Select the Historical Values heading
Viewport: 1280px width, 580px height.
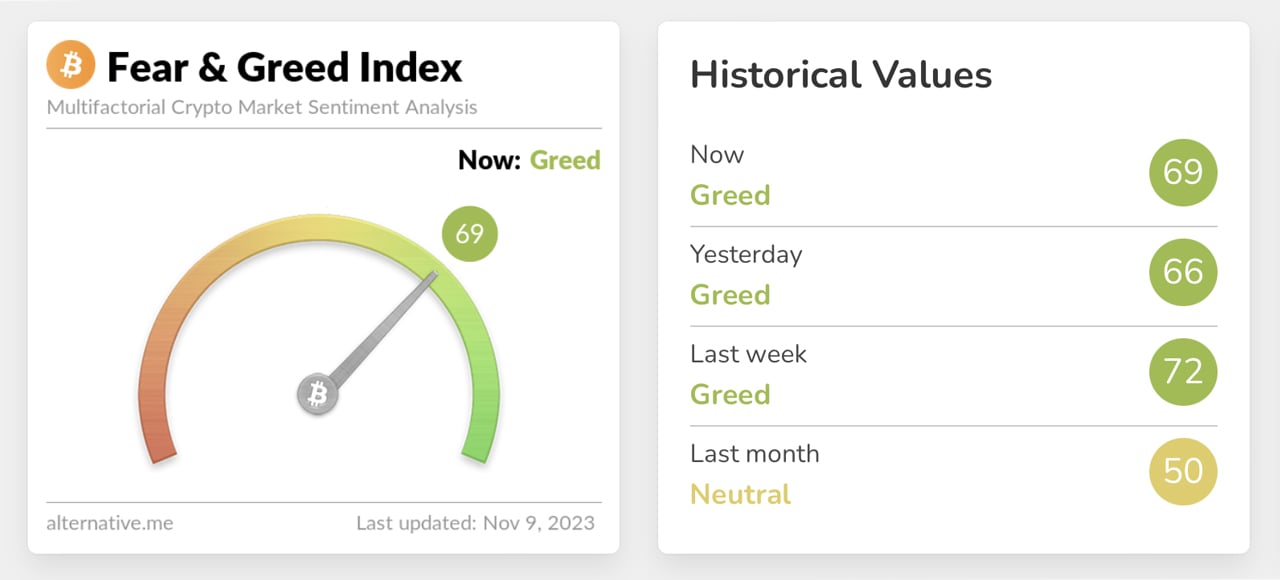841,75
